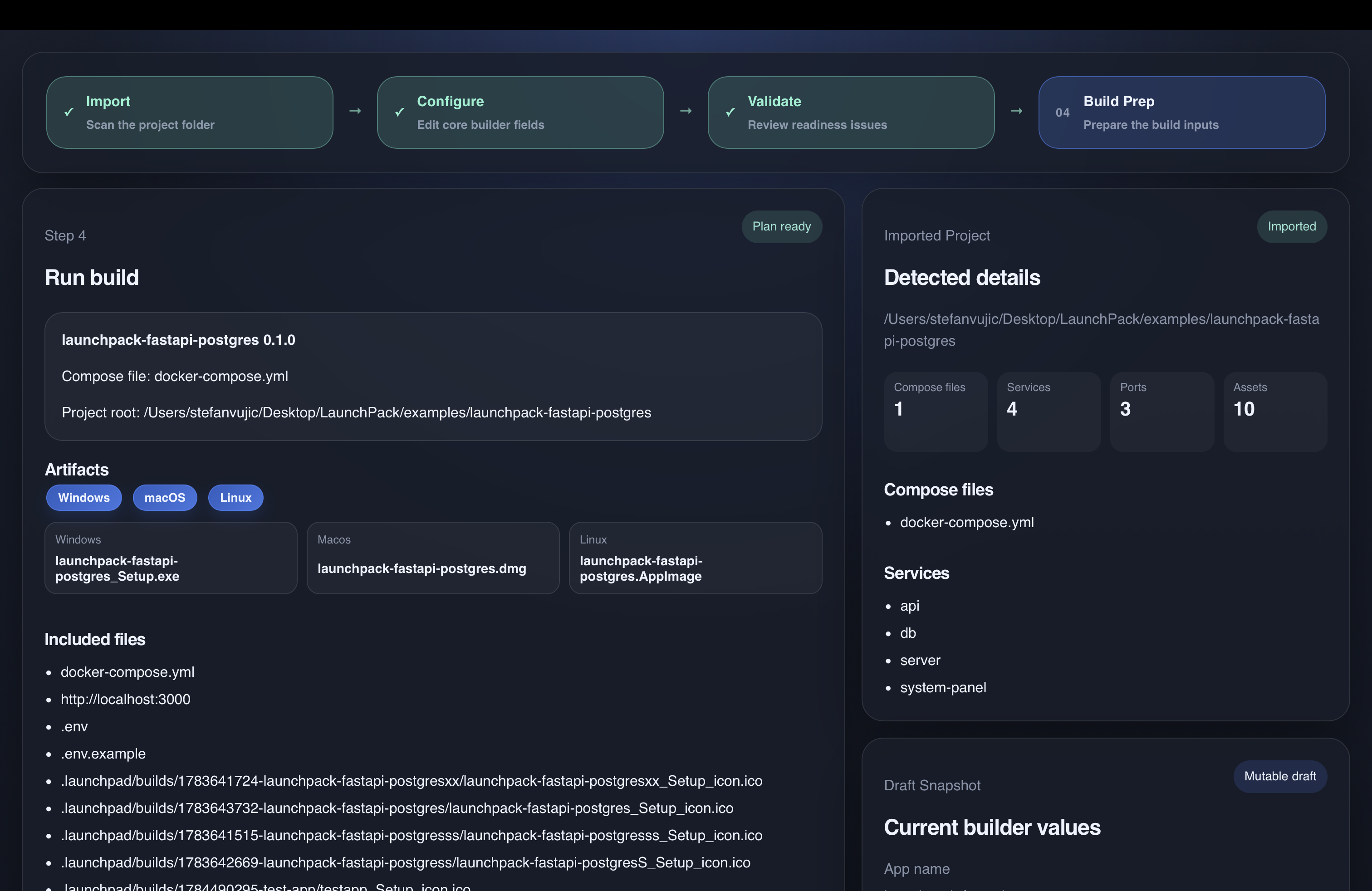Select the Macos .dmg artifact card
This screenshot has width=1372, height=891.
coord(433,558)
